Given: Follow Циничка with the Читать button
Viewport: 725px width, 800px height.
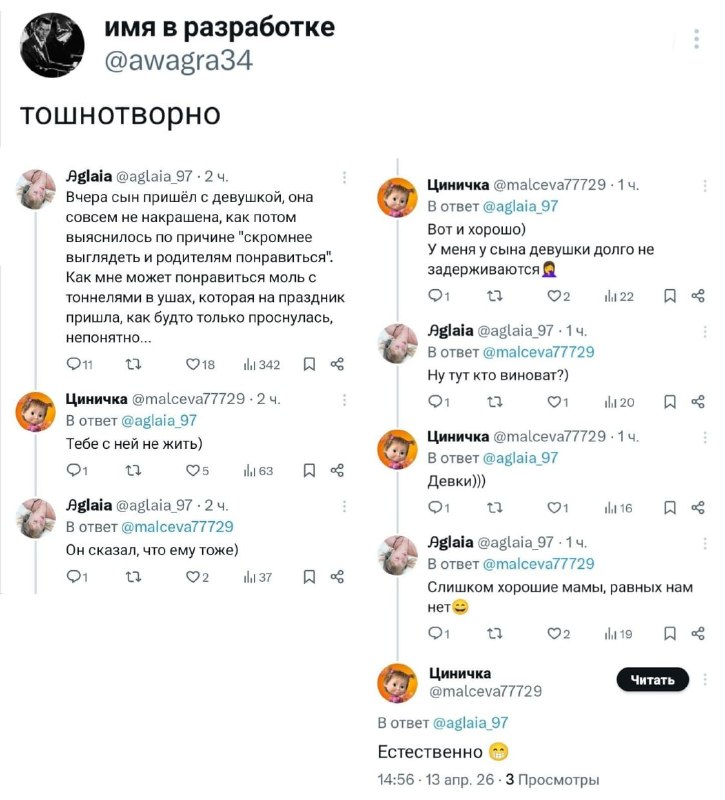Looking at the screenshot, I should (653, 680).
